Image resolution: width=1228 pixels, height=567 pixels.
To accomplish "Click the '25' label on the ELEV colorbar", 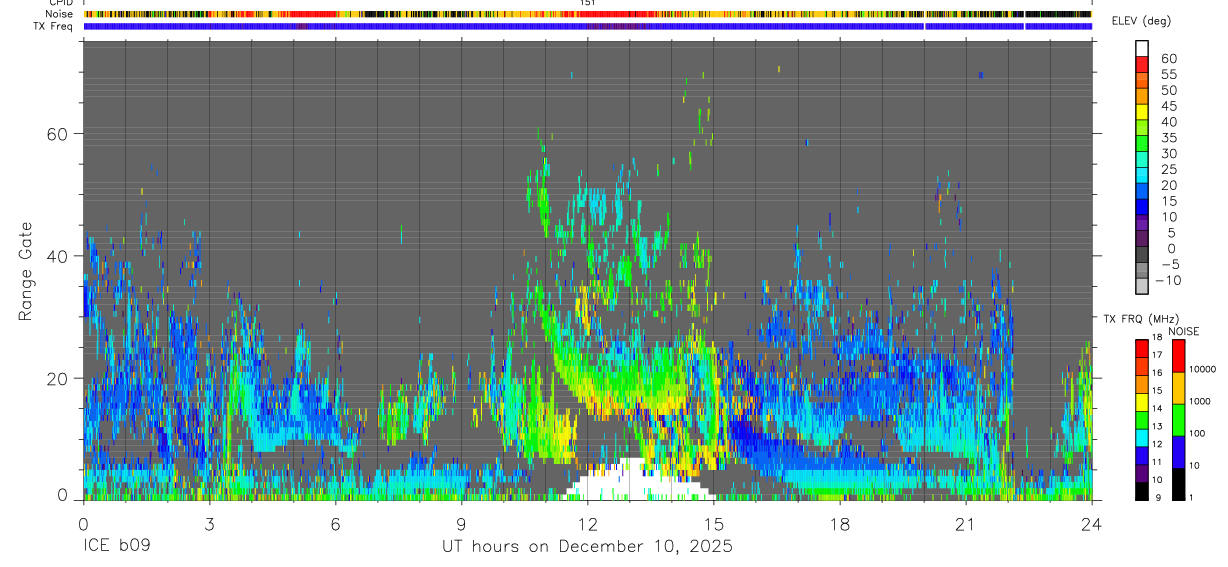I will pyautogui.click(x=1169, y=169).
